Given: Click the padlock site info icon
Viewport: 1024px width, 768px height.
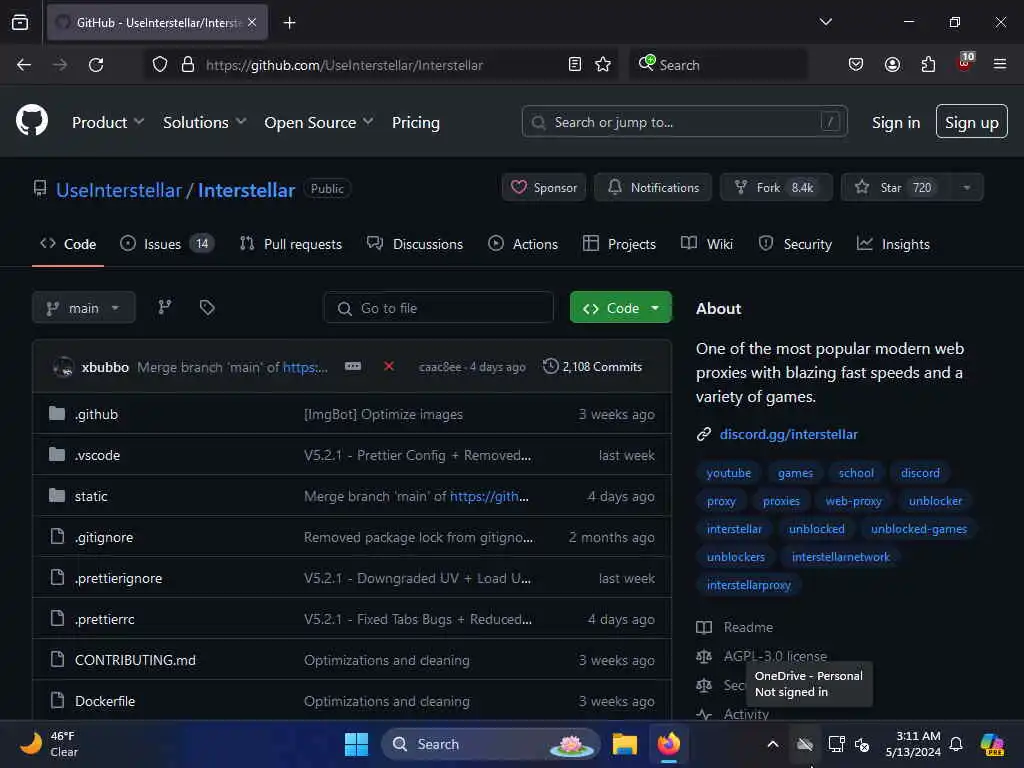Looking at the screenshot, I should pos(188,65).
